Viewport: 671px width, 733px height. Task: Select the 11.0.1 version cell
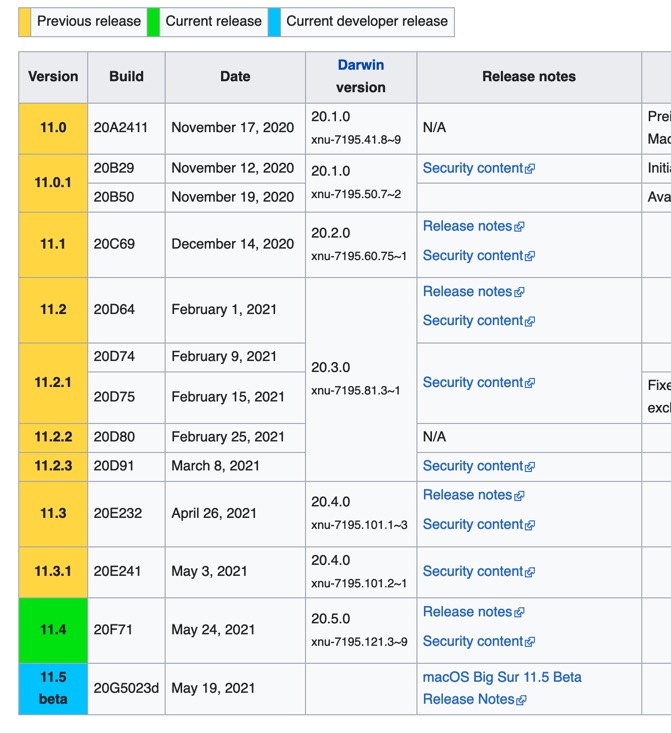click(x=53, y=183)
